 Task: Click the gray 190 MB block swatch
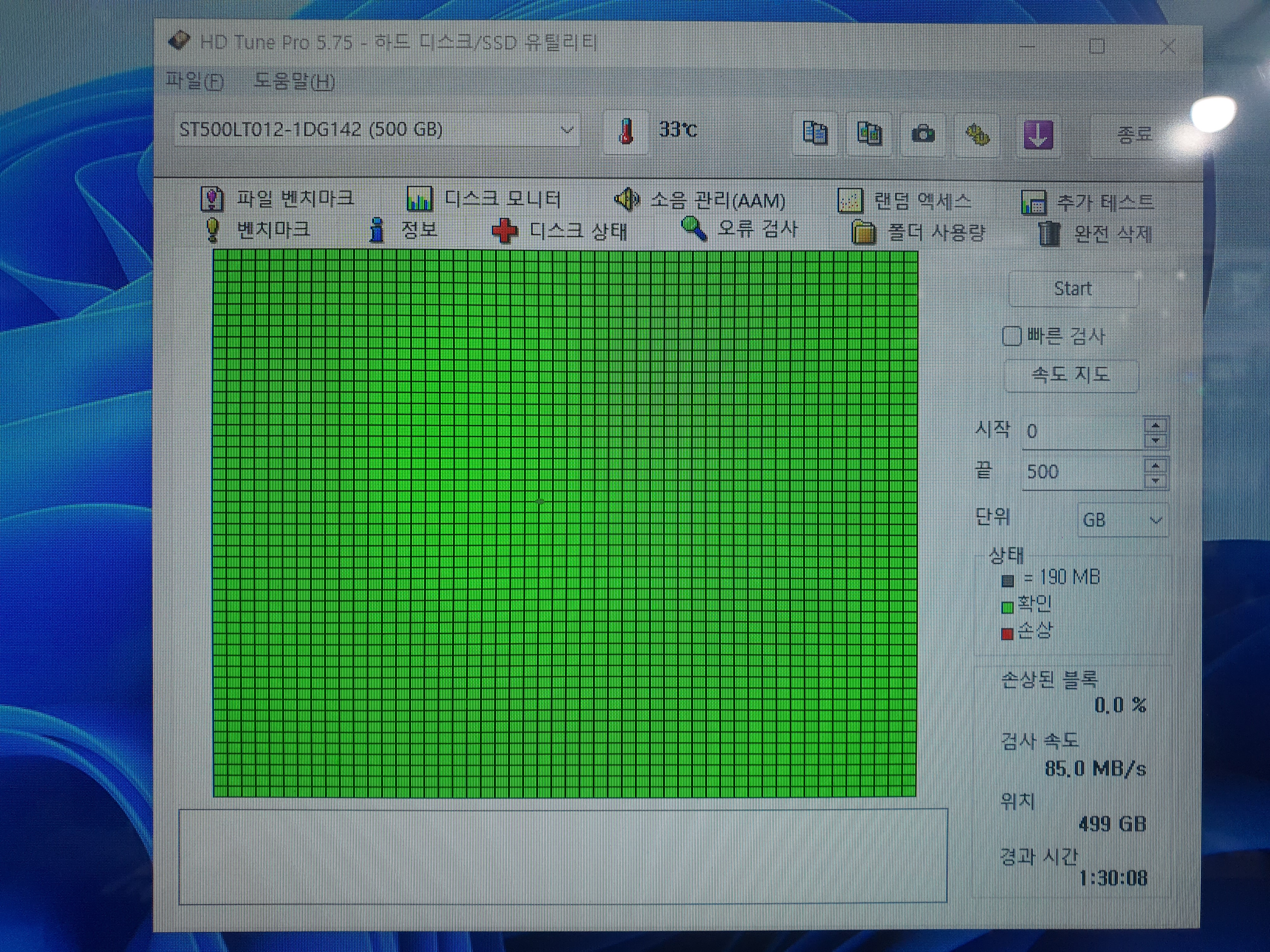click(1008, 581)
